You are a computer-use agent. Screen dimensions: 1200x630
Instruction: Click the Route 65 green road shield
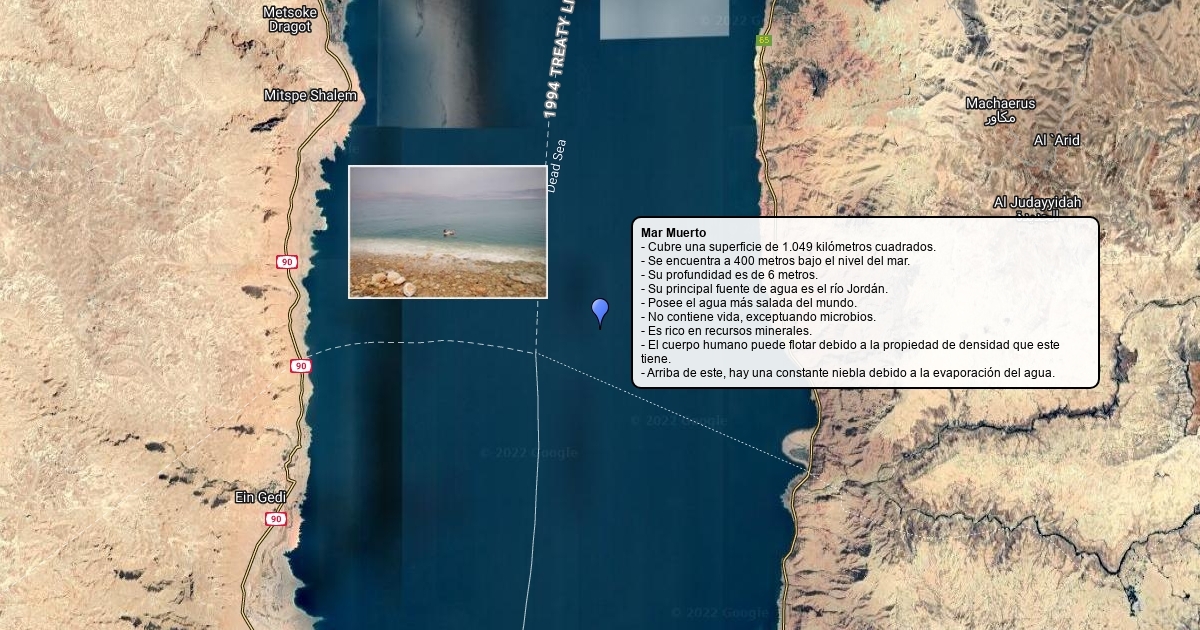pos(764,40)
